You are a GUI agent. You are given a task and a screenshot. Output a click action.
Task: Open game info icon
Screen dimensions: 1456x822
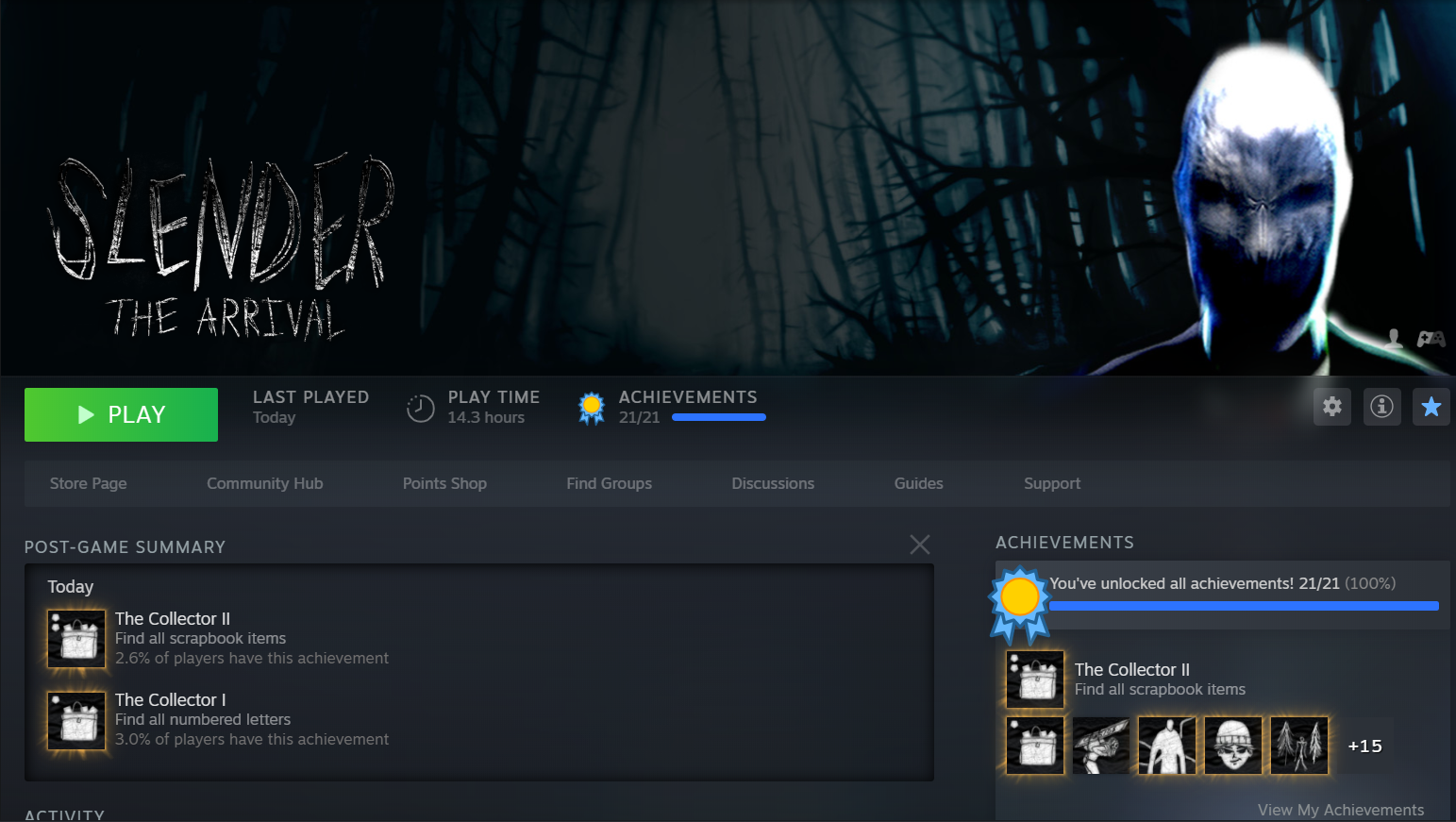pyautogui.click(x=1382, y=407)
